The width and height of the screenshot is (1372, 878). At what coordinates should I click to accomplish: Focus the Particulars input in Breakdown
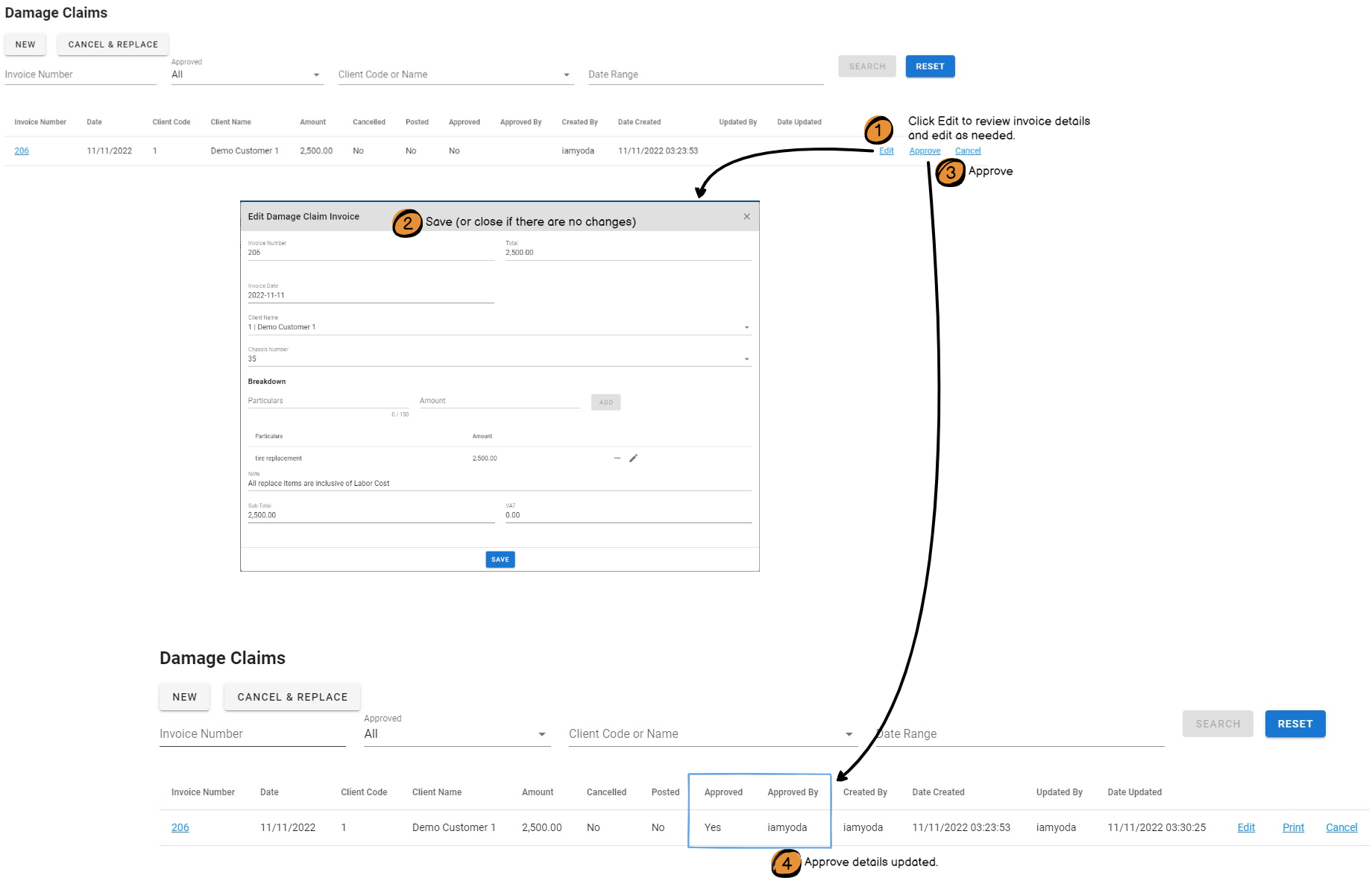click(328, 401)
